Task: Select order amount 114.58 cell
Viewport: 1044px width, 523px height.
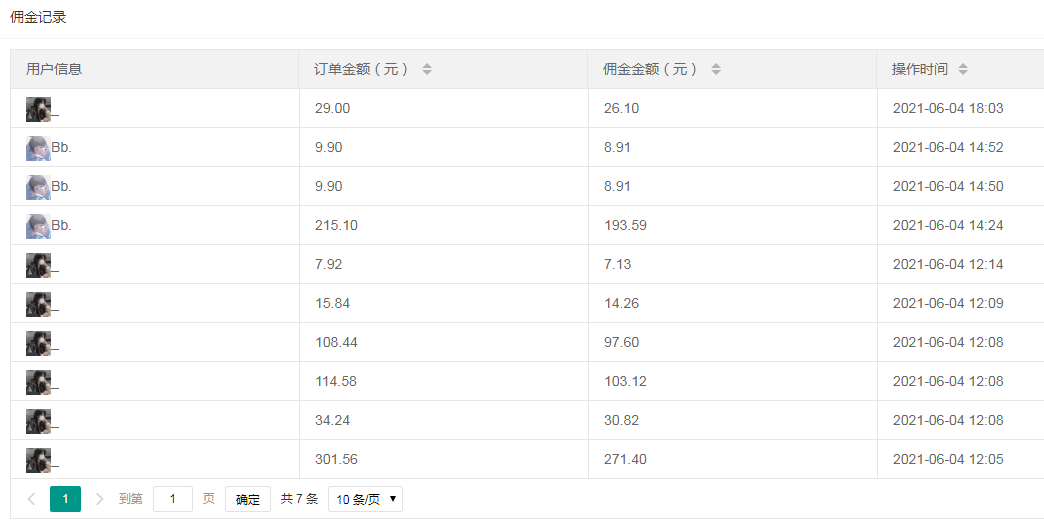Action: 443,381
